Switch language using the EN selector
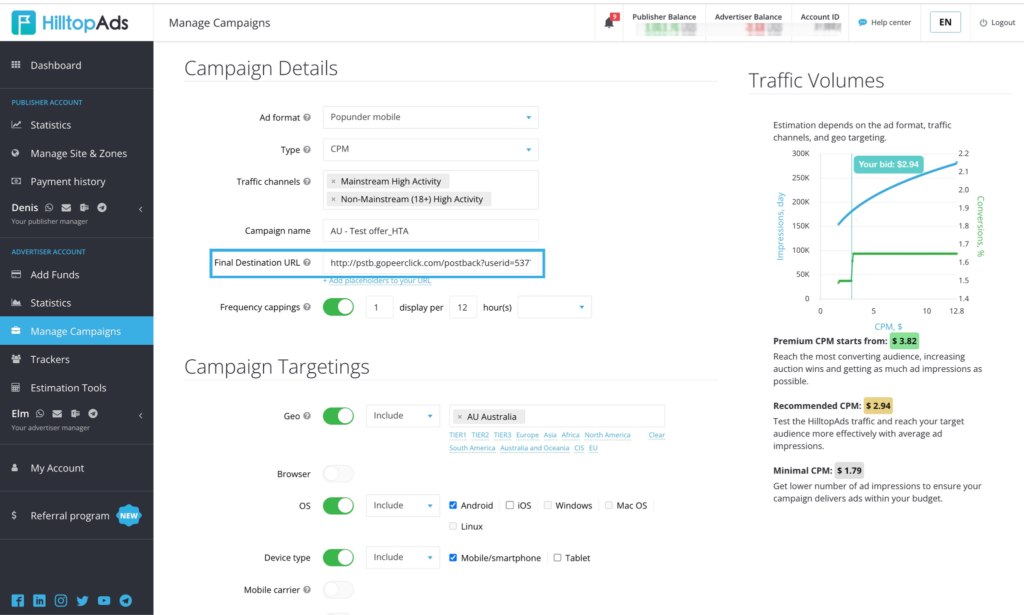Image resolution: width=1024 pixels, height=615 pixels. pyautogui.click(x=945, y=22)
